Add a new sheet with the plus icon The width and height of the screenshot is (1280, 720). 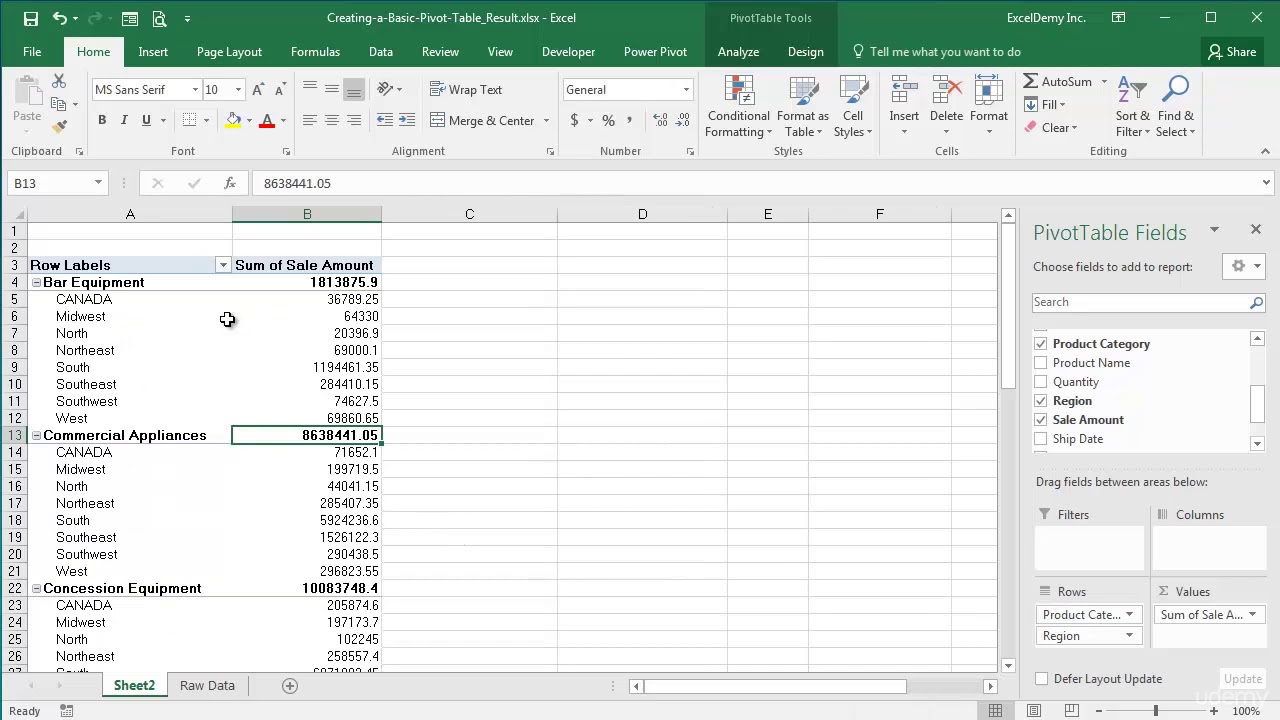290,685
